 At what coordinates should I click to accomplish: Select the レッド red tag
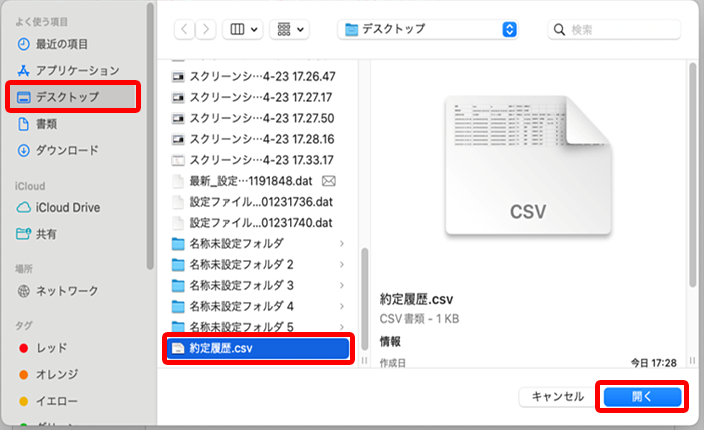click(x=51, y=348)
